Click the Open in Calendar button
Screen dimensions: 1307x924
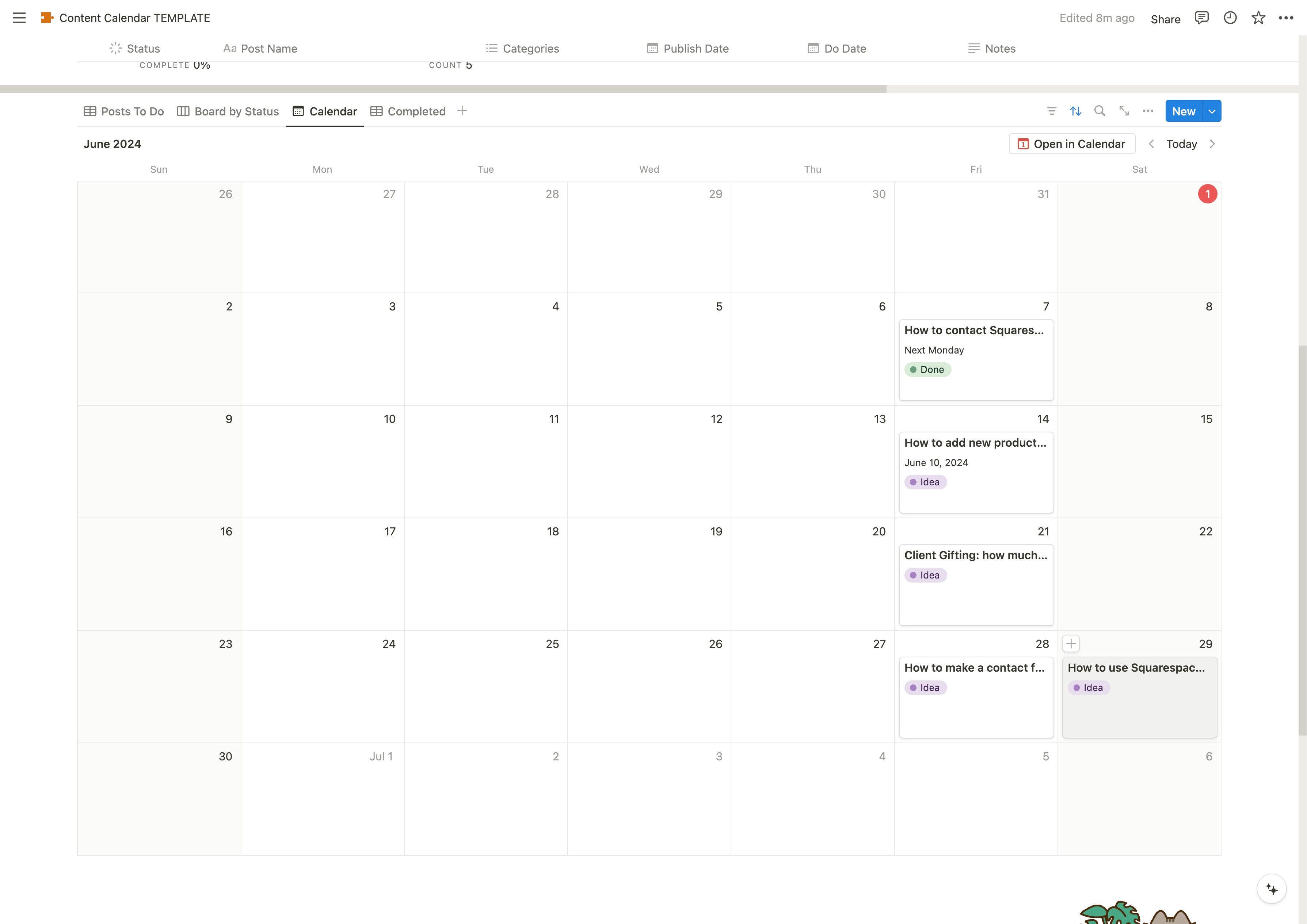coord(1071,144)
